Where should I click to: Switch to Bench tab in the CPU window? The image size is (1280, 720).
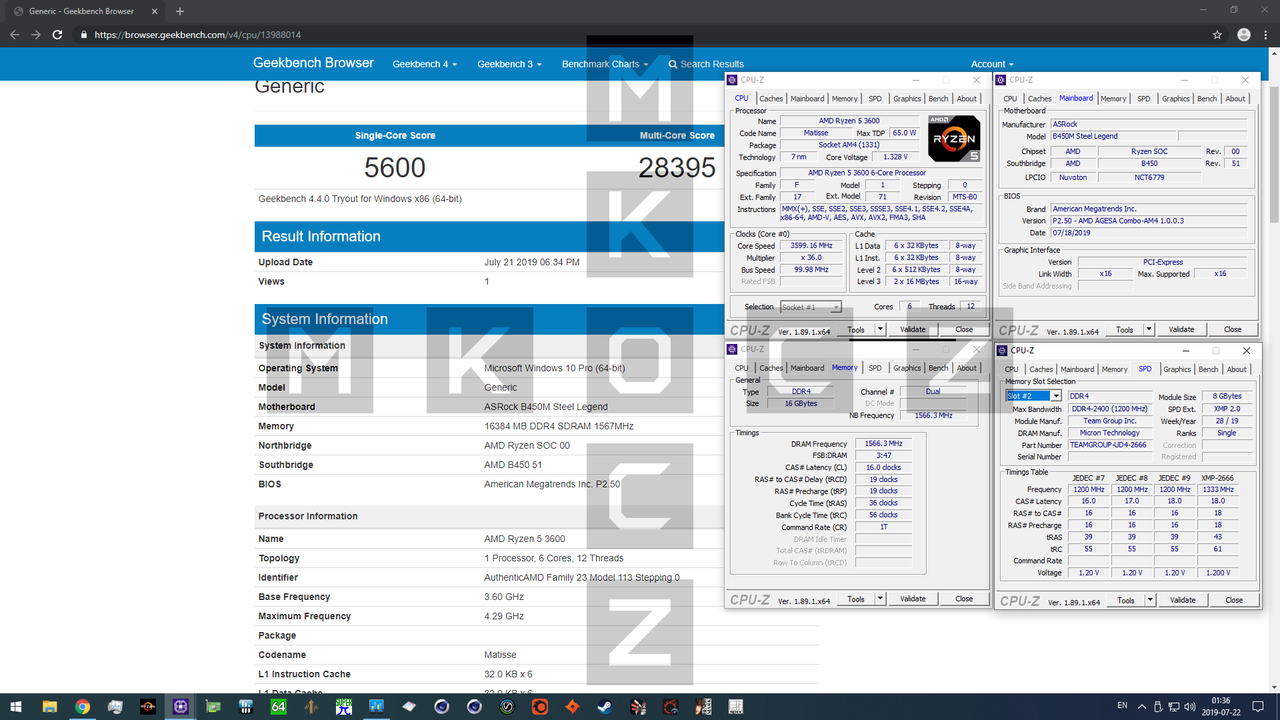pos(938,98)
